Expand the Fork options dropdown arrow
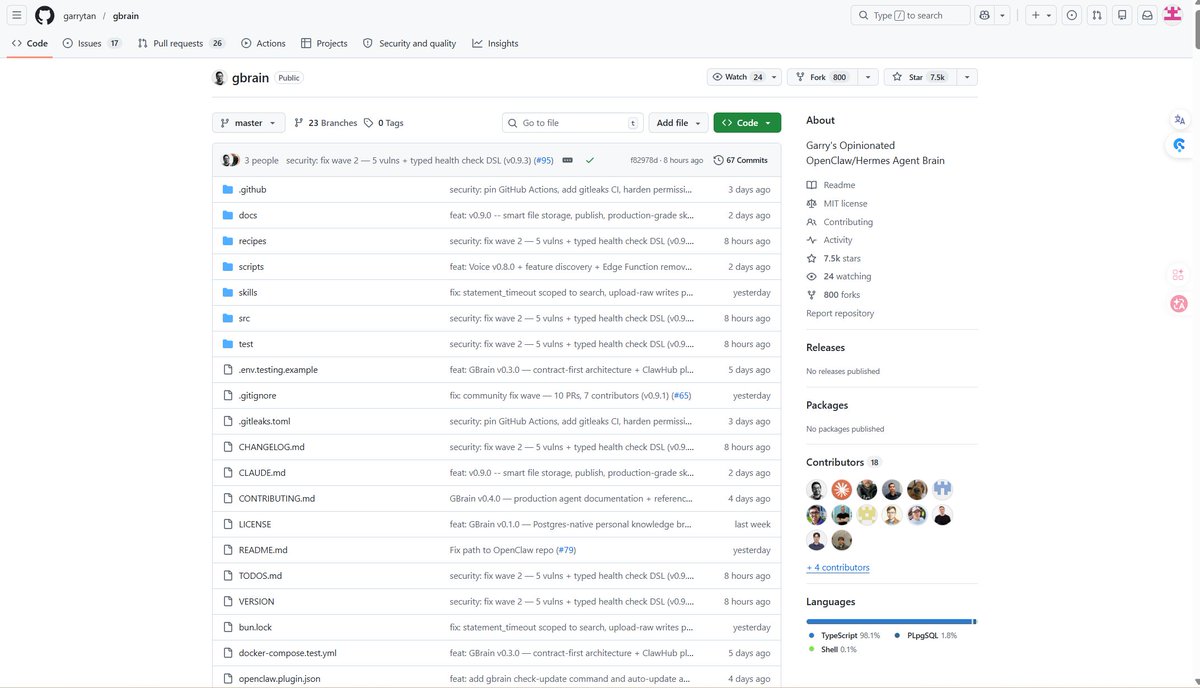Viewport: 1200px width, 688px height. [x=868, y=77]
